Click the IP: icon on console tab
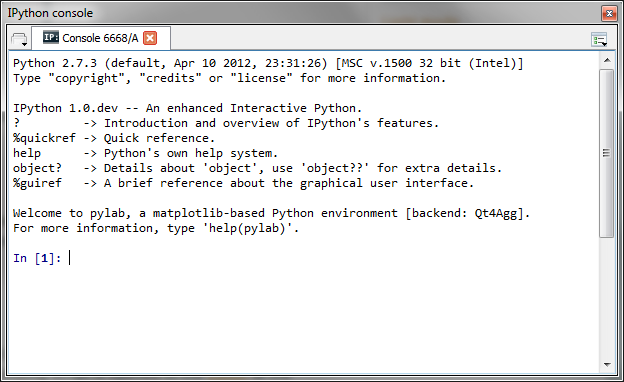 51,37
